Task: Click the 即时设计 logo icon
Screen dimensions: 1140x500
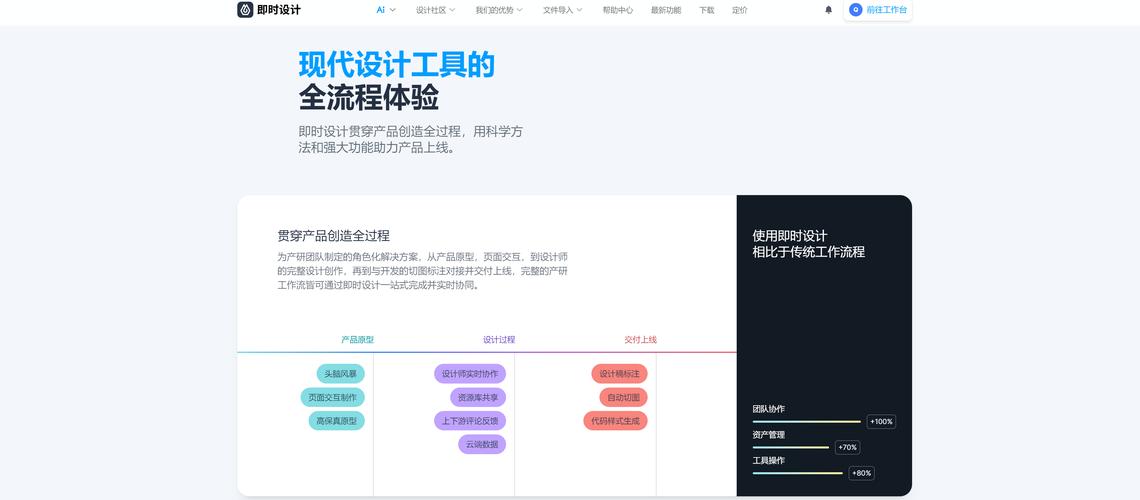Action: 246,9
